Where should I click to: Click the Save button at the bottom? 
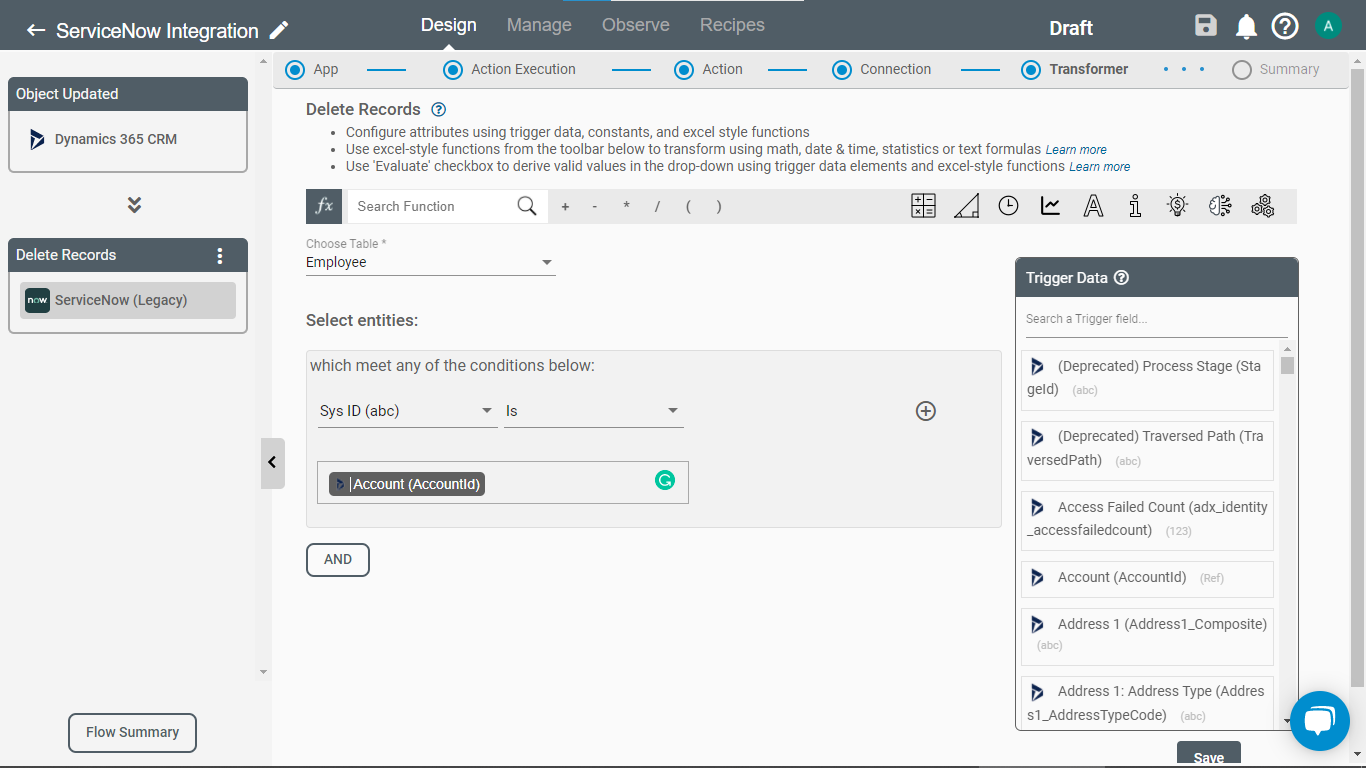1209,755
